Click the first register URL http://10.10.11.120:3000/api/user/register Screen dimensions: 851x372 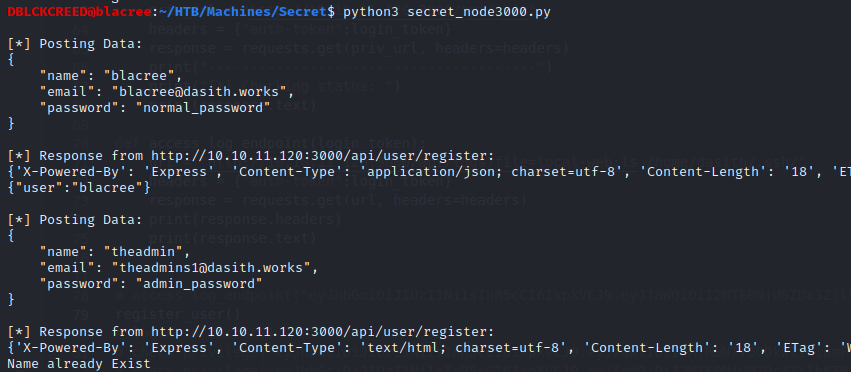[320, 156]
